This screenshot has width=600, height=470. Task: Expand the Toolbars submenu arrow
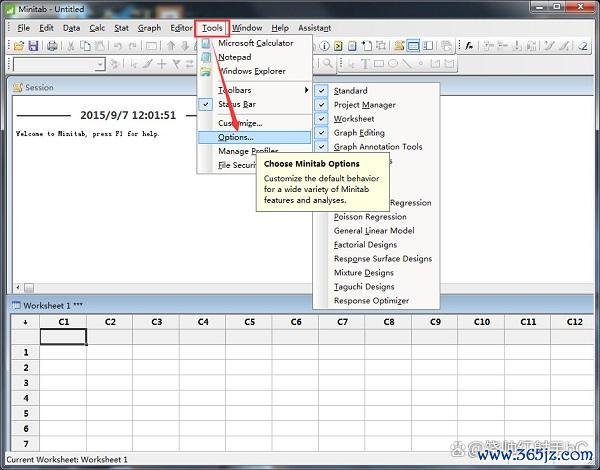[306, 90]
